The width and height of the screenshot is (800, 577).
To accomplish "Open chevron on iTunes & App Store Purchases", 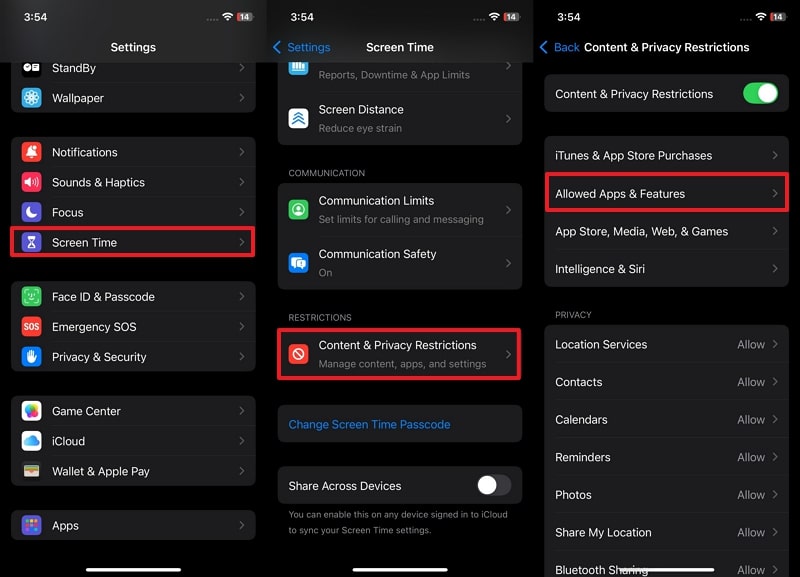I will point(774,155).
